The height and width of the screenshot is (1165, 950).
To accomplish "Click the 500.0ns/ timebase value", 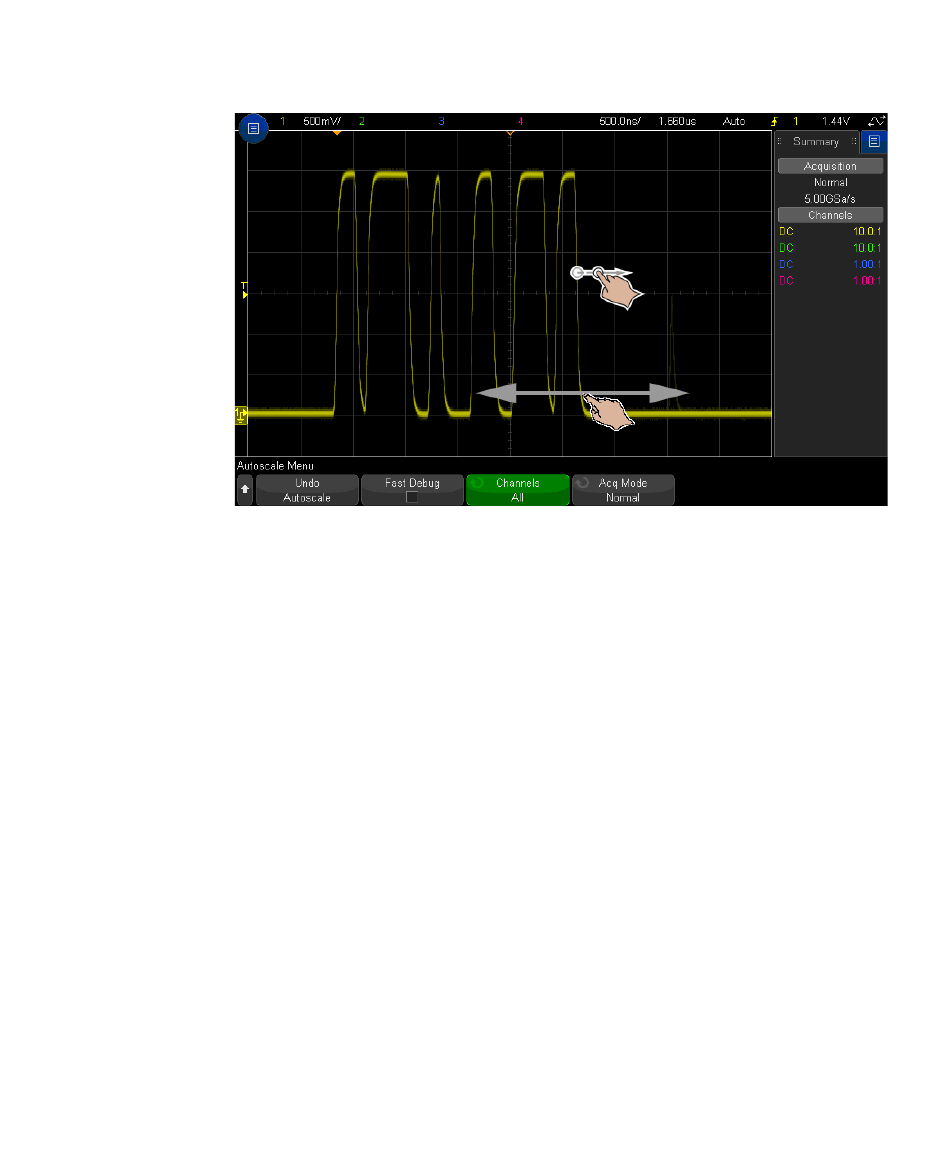I will [619, 121].
